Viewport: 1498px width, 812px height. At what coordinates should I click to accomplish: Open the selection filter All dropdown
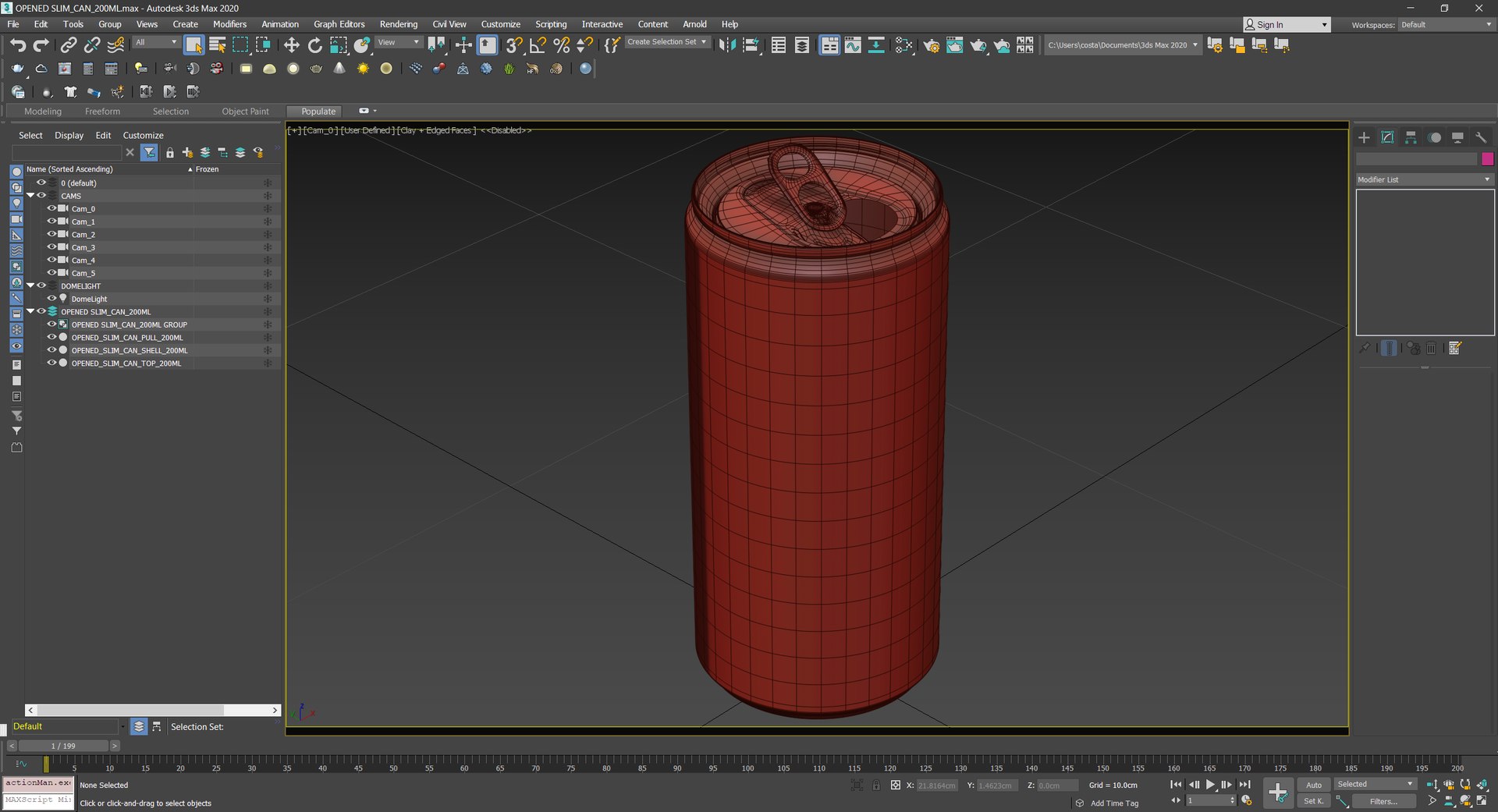click(156, 42)
